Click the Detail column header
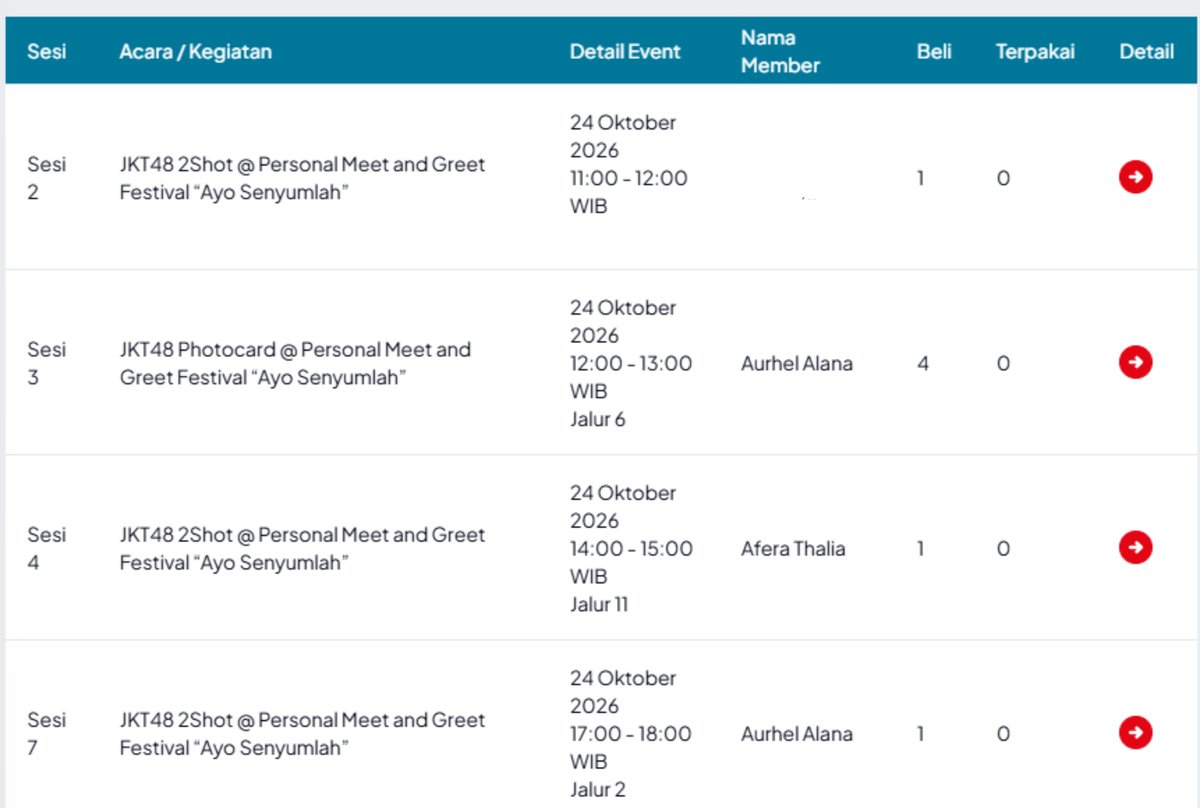This screenshot has height=808, width=1200. tap(1146, 51)
